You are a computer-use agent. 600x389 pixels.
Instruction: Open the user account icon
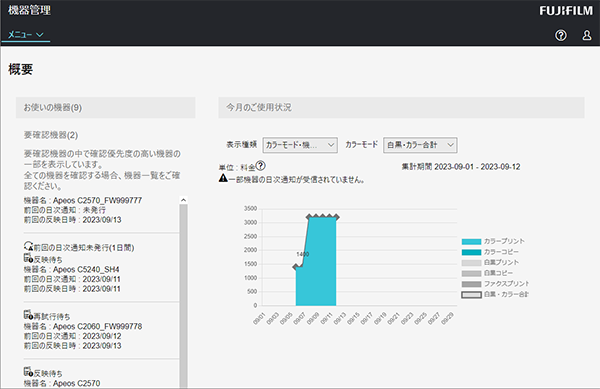tap(587, 36)
